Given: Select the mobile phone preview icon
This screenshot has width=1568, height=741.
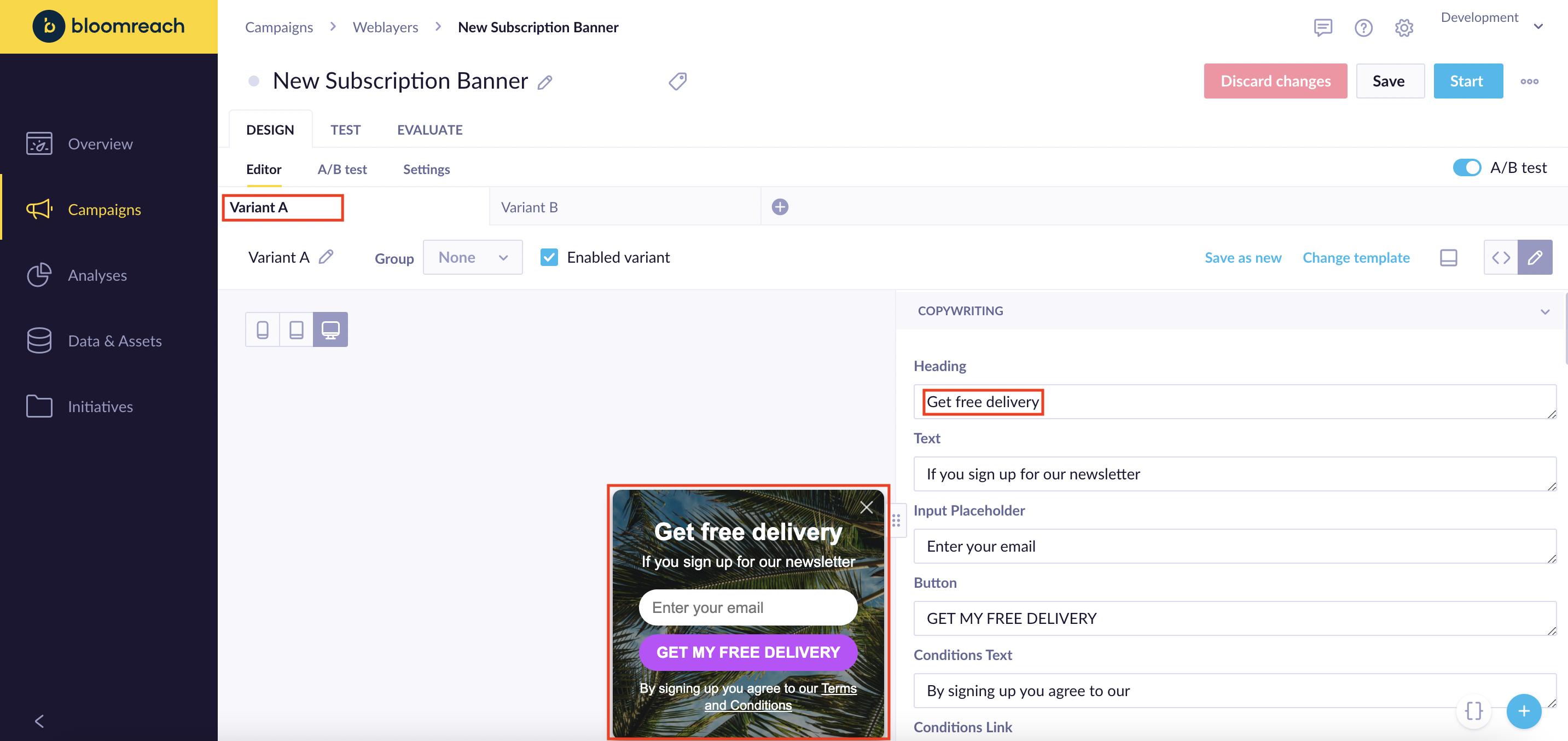Looking at the screenshot, I should point(263,329).
